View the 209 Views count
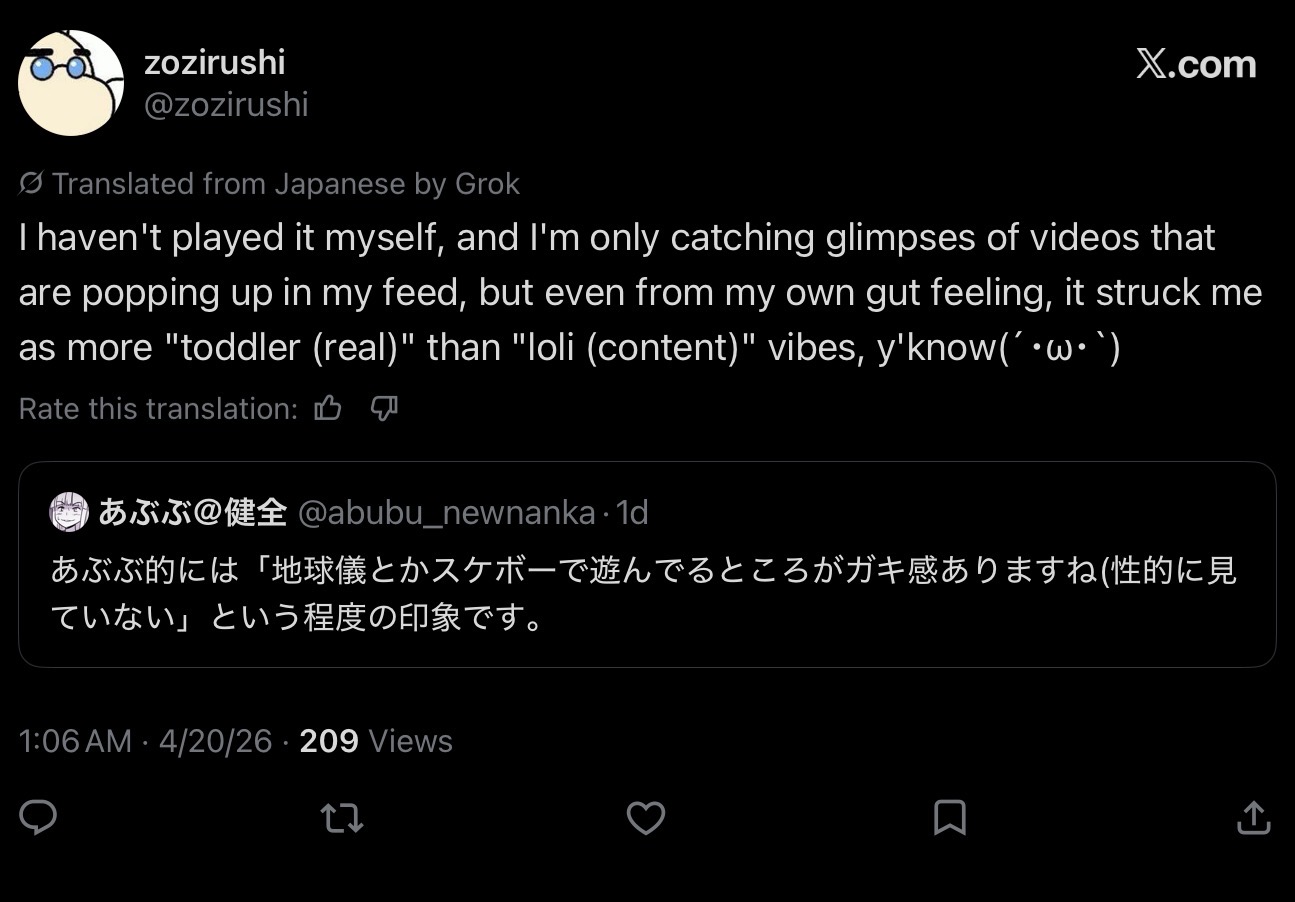 (375, 741)
